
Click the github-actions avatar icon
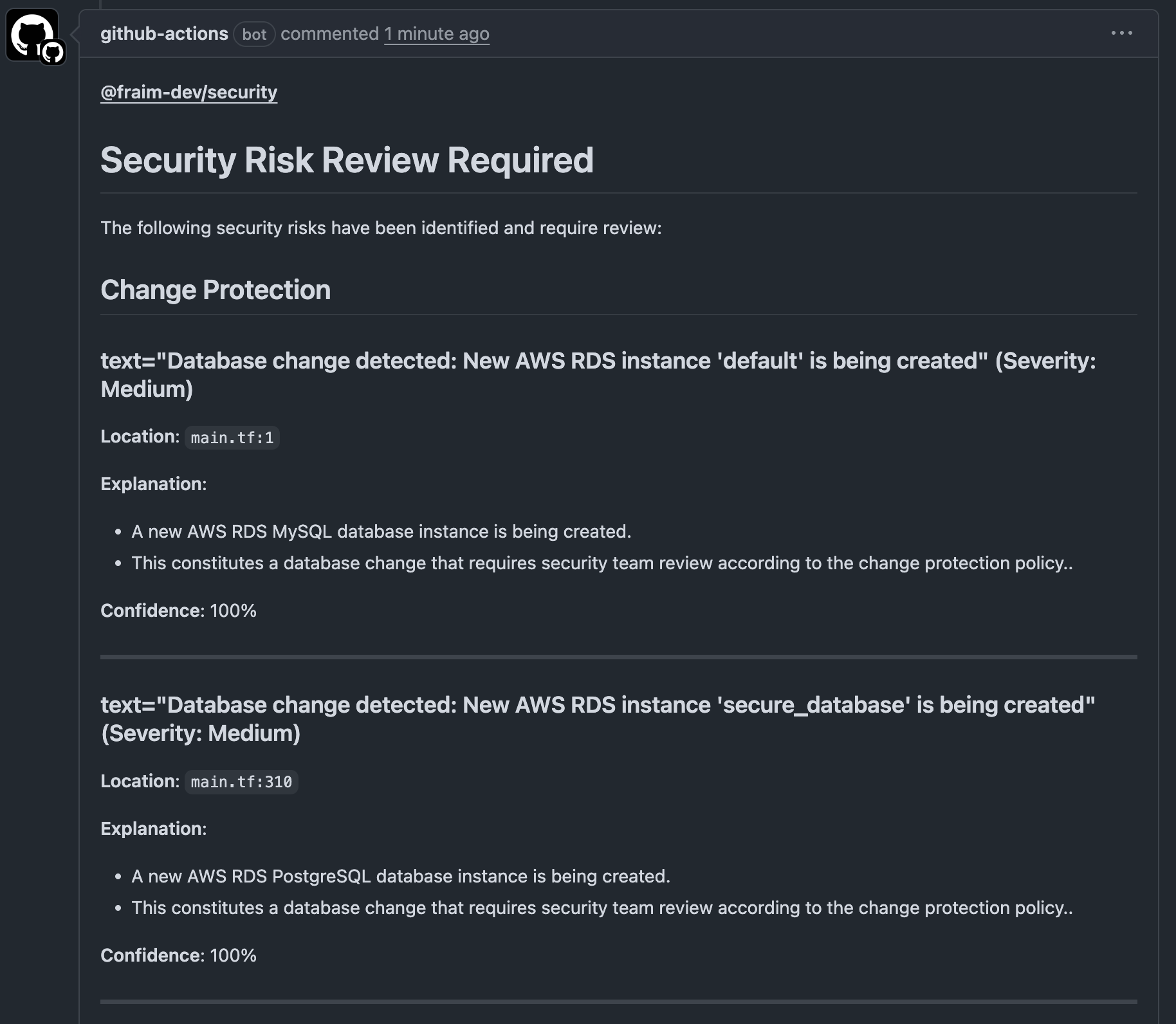pyautogui.click(x=30, y=33)
